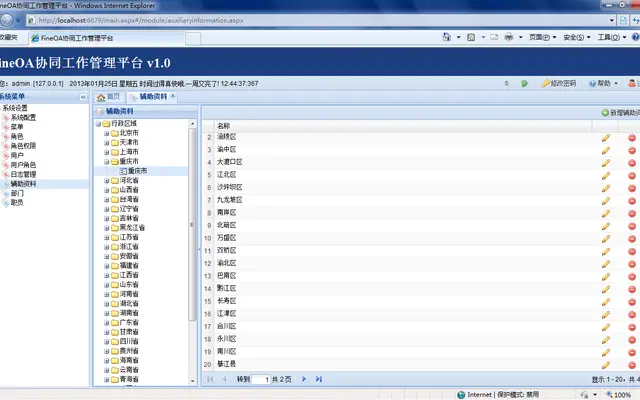The width and height of the screenshot is (640, 400).
Task: Click the 修改密码 button
Action: (x=559, y=83)
